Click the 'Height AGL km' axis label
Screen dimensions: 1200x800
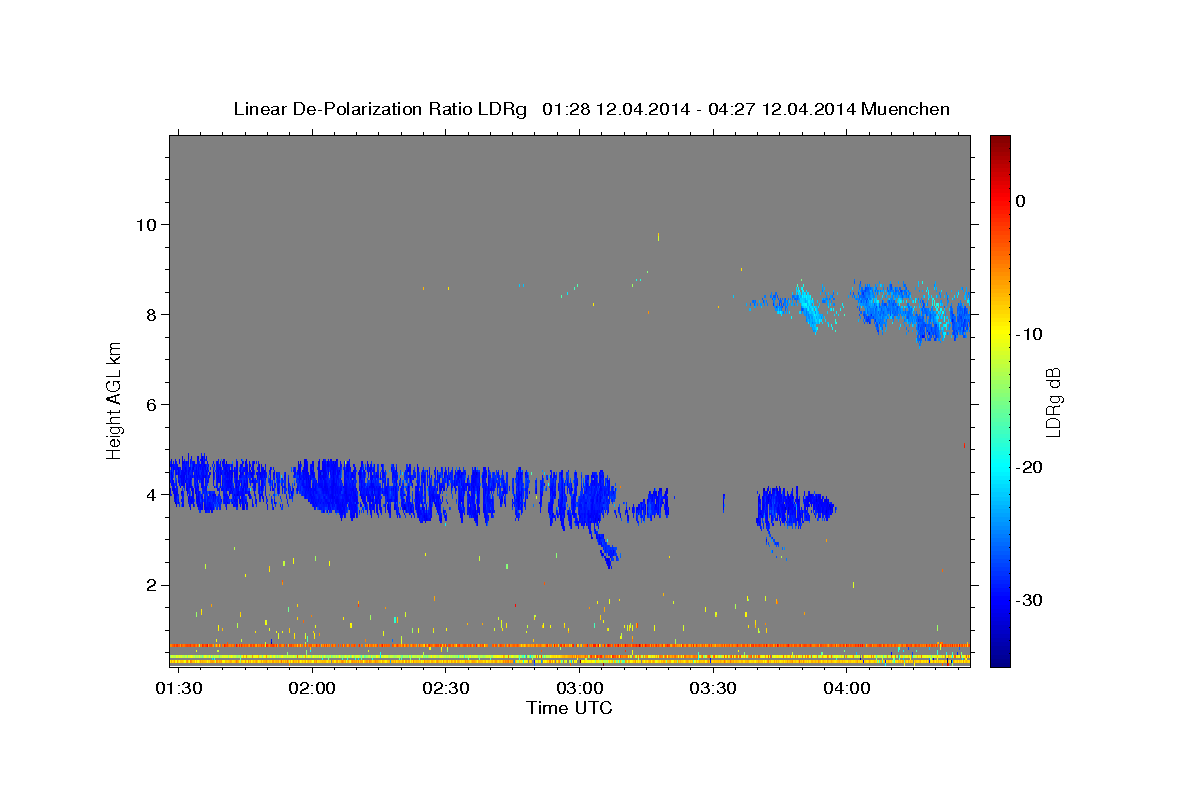tap(115, 401)
